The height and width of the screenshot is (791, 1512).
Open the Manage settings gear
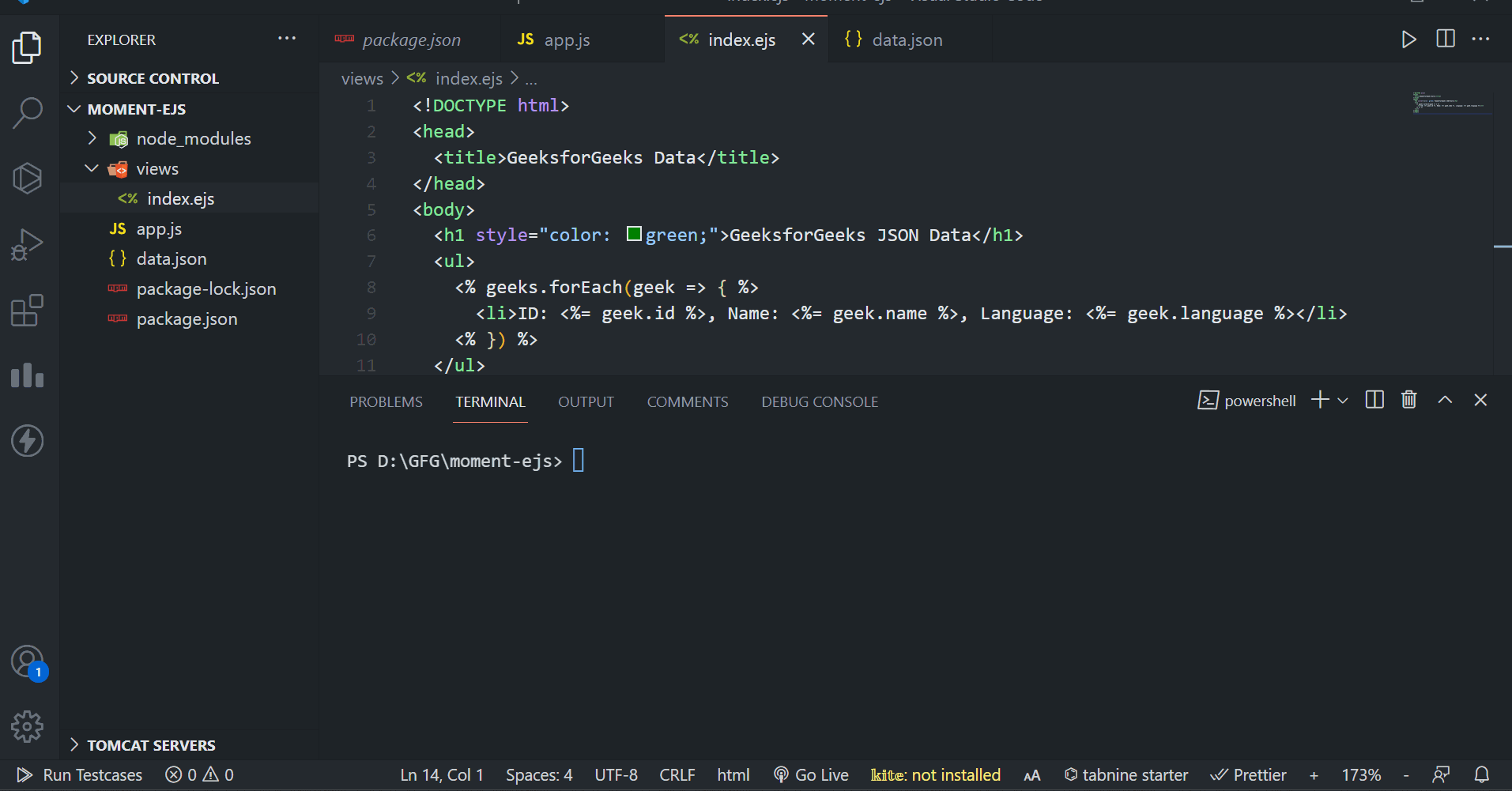click(x=28, y=726)
